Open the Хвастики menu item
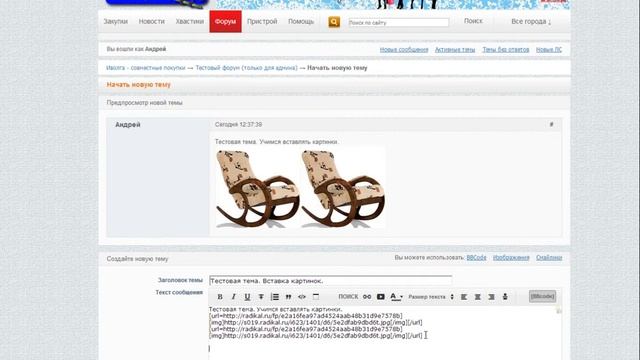The height and width of the screenshot is (360, 640). [x=189, y=21]
